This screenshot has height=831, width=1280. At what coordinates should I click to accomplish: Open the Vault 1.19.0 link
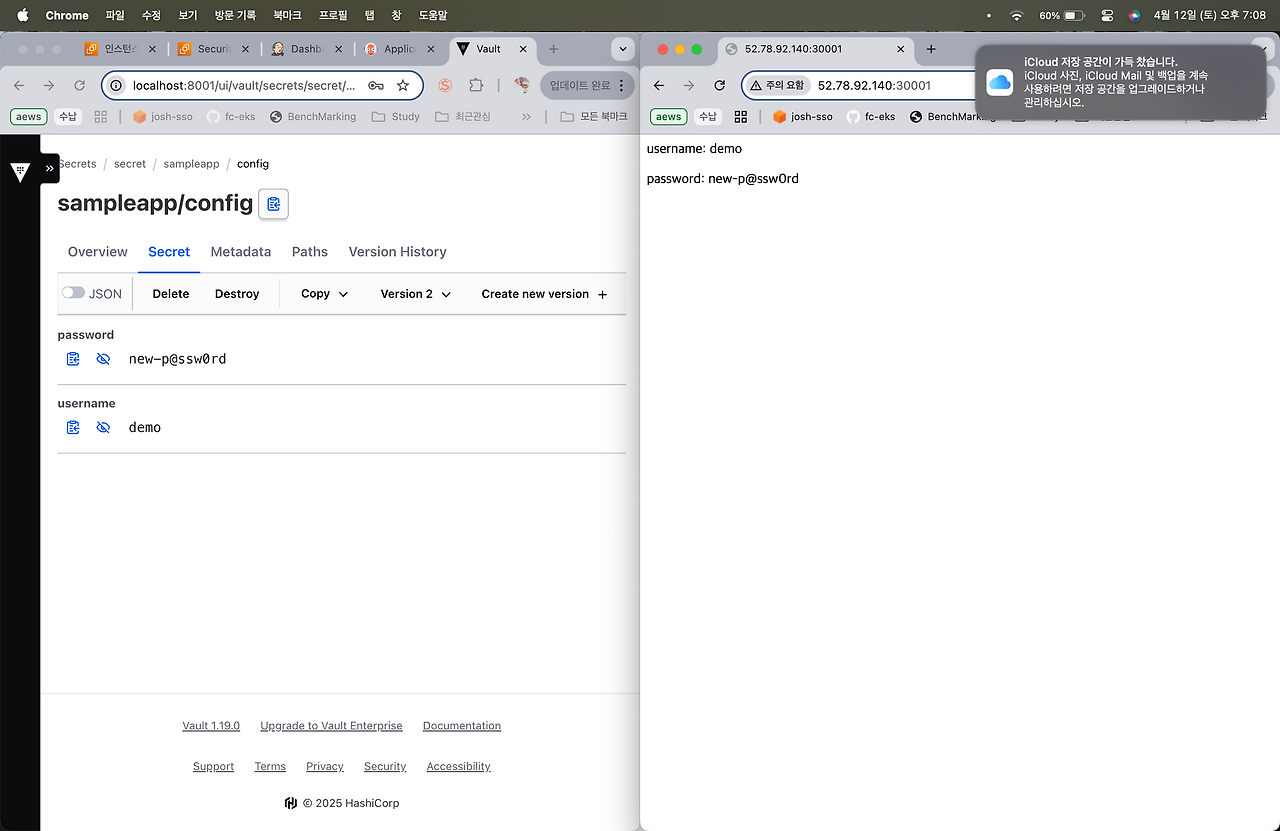click(x=211, y=726)
